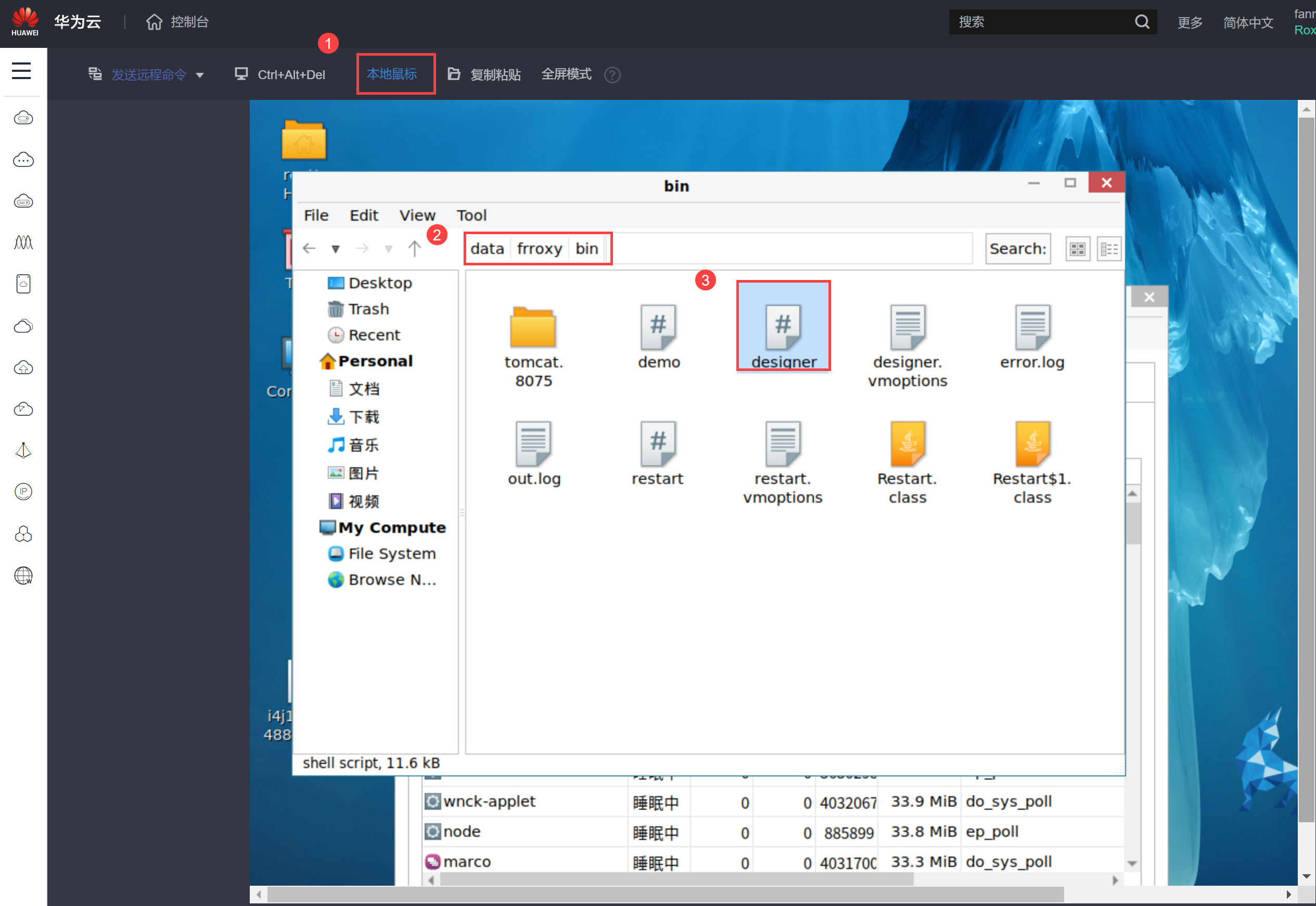Screen dimensions: 1316x906
Task: Open the globe icon in left sidebar
Action: 23,575
